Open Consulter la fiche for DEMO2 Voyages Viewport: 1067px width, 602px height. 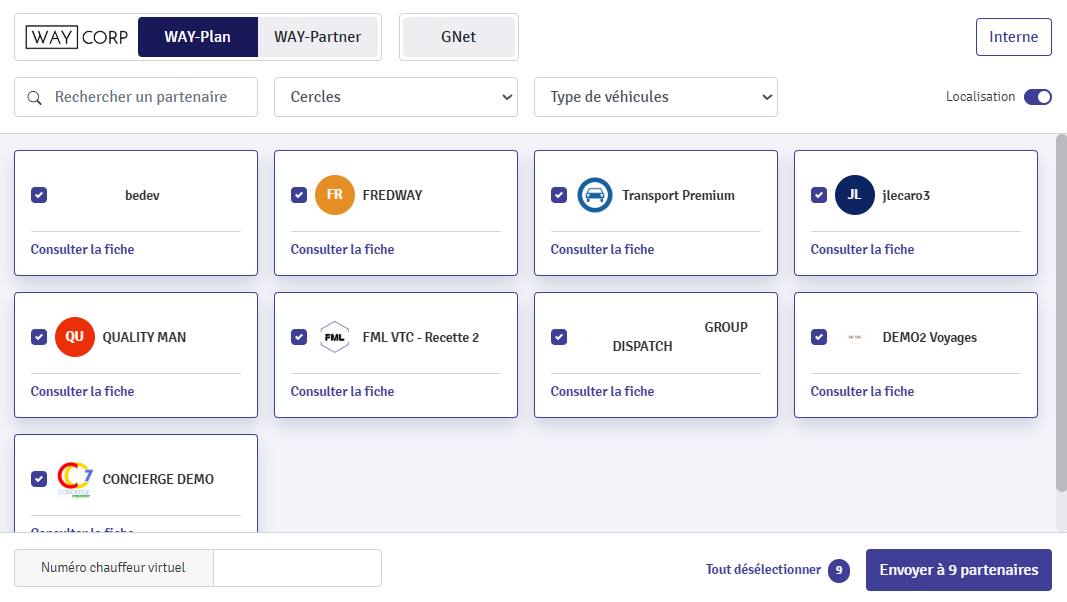click(862, 392)
